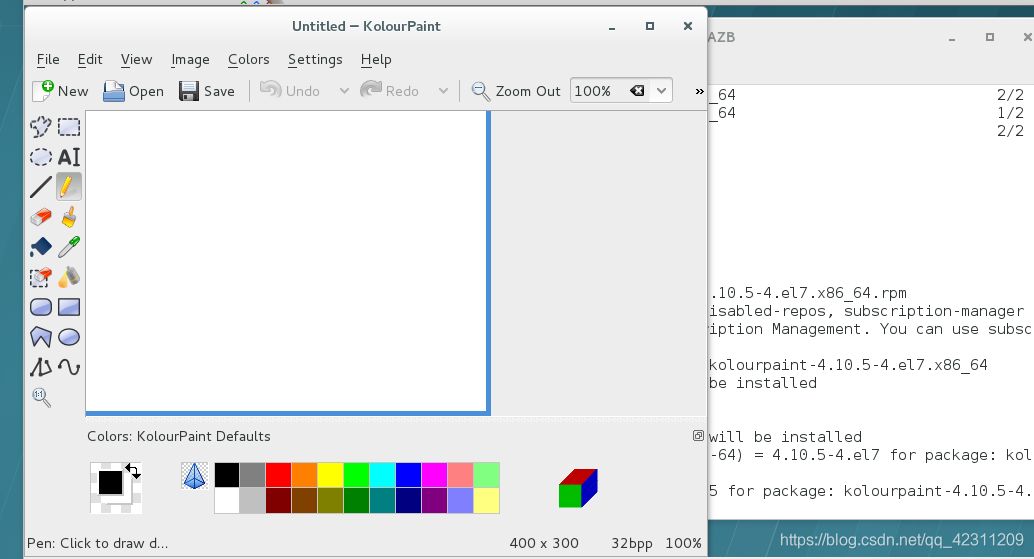
Task: Create a New image from toolbar
Action: pos(61,91)
